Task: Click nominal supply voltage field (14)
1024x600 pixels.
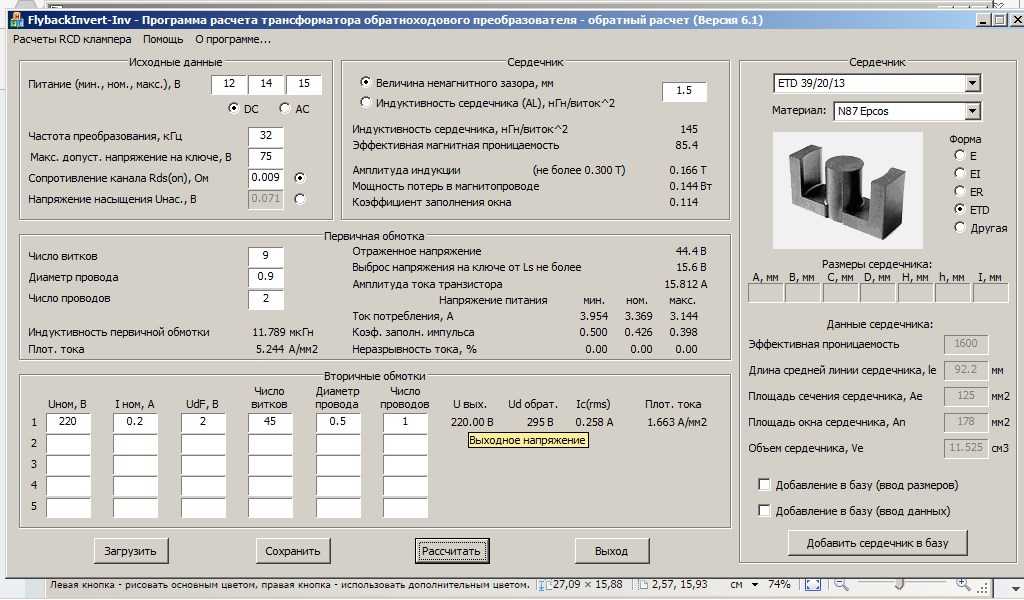Action: pyautogui.click(x=266, y=84)
